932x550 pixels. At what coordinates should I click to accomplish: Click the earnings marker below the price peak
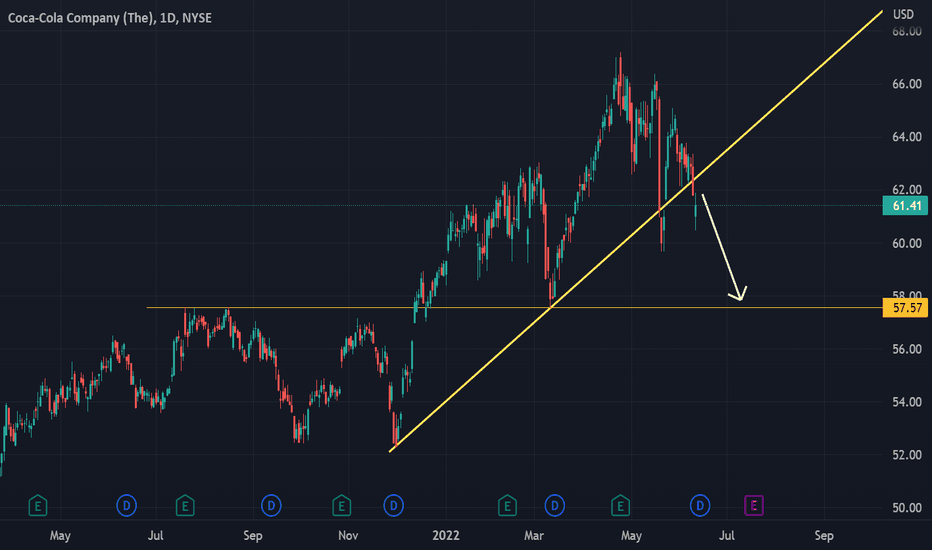620,506
